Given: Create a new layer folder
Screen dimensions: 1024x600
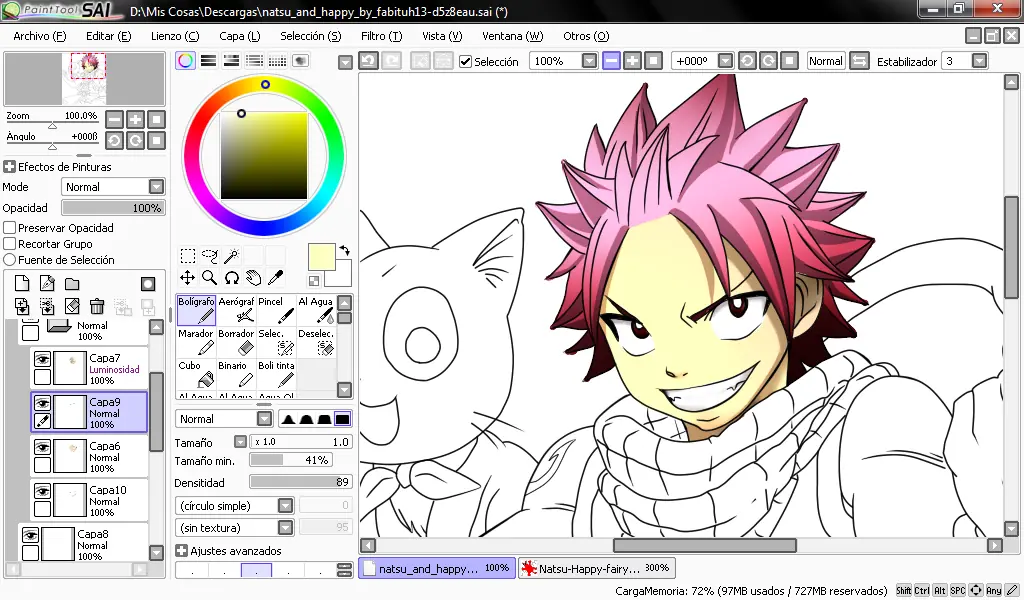Looking at the screenshot, I should coord(72,283).
